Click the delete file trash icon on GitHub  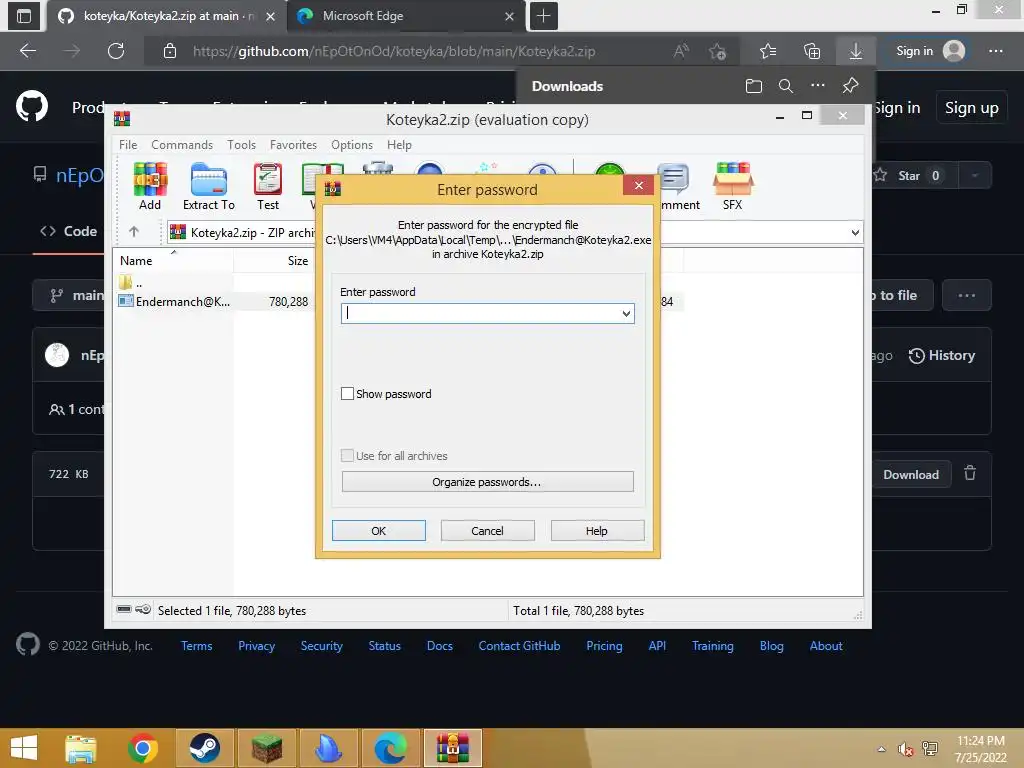click(x=970, y=473)
